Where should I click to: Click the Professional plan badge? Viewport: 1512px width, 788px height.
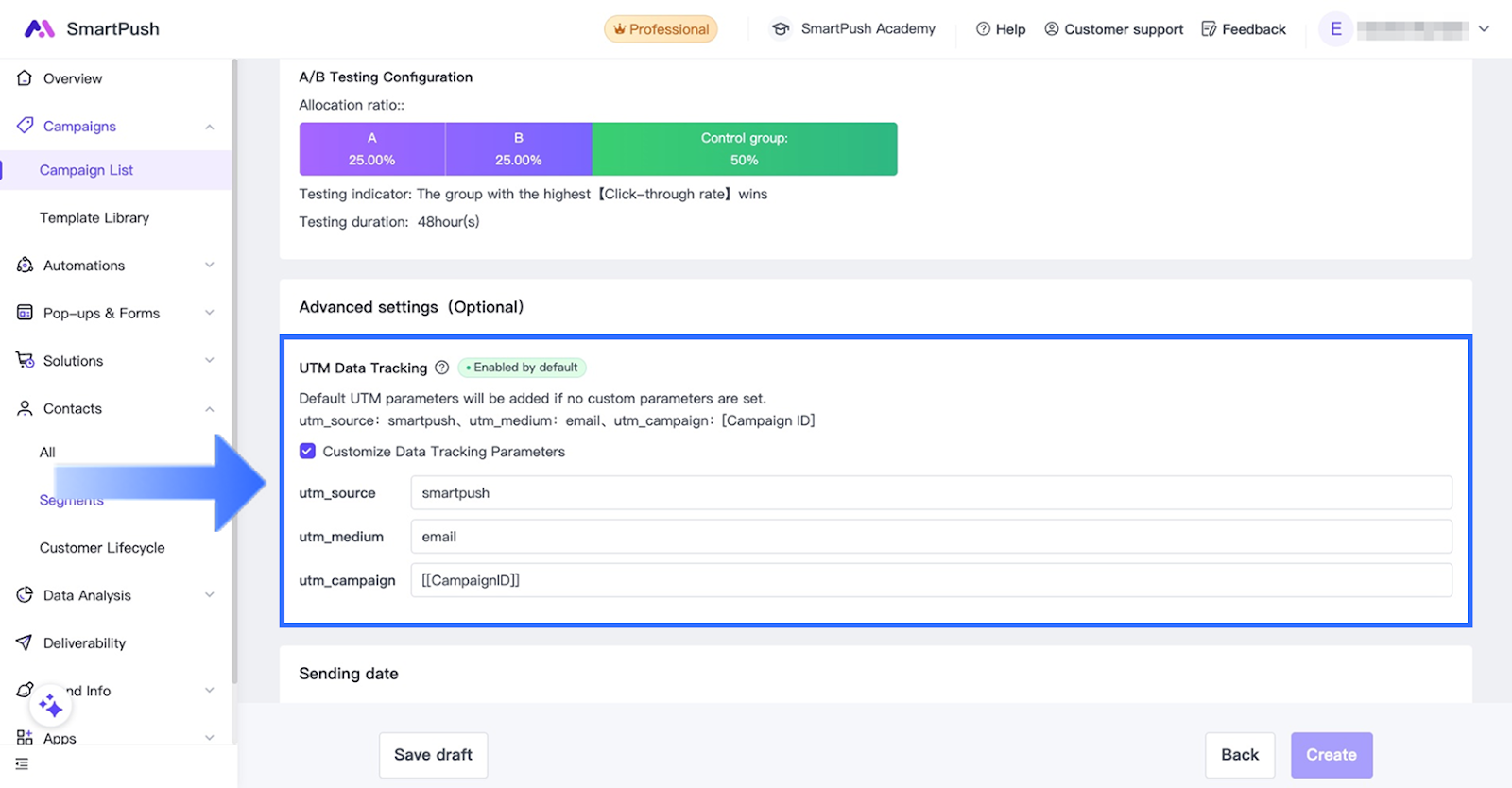click(661, 29)
